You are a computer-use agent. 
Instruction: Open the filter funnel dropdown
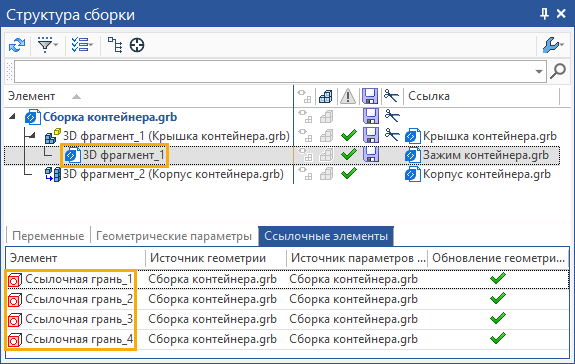tap(48, 45)
